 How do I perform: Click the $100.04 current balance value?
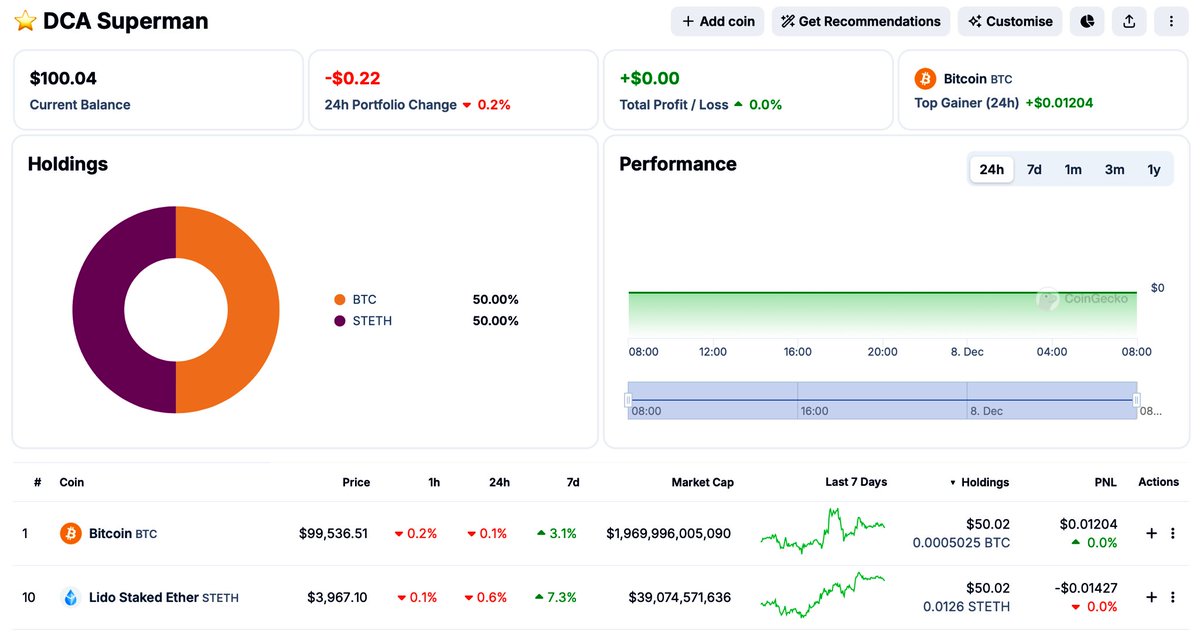coord(63,78)
